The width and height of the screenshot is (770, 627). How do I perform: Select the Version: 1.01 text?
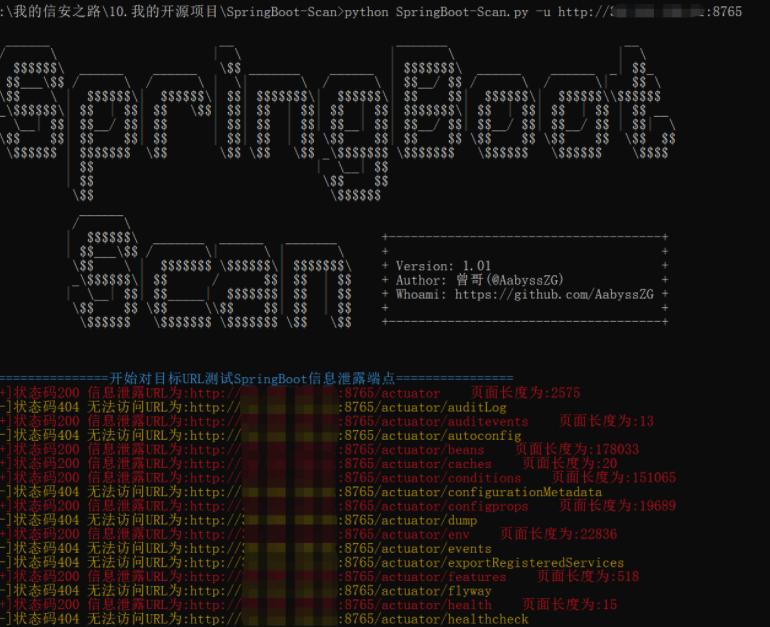443,266
